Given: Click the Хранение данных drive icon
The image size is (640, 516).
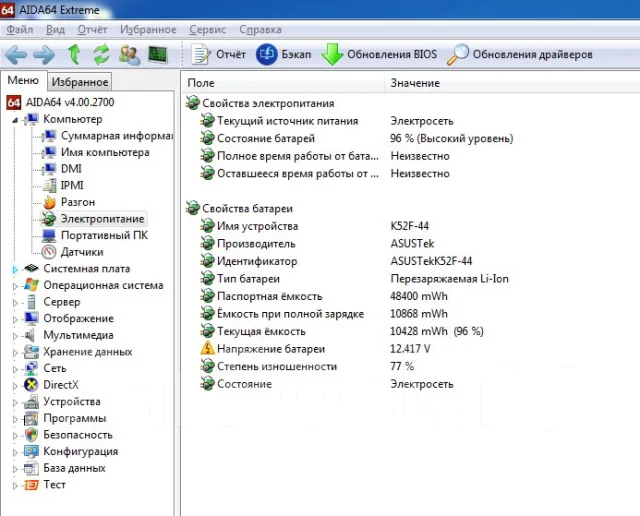Looking at the screenshot, I should pos(31,351).
